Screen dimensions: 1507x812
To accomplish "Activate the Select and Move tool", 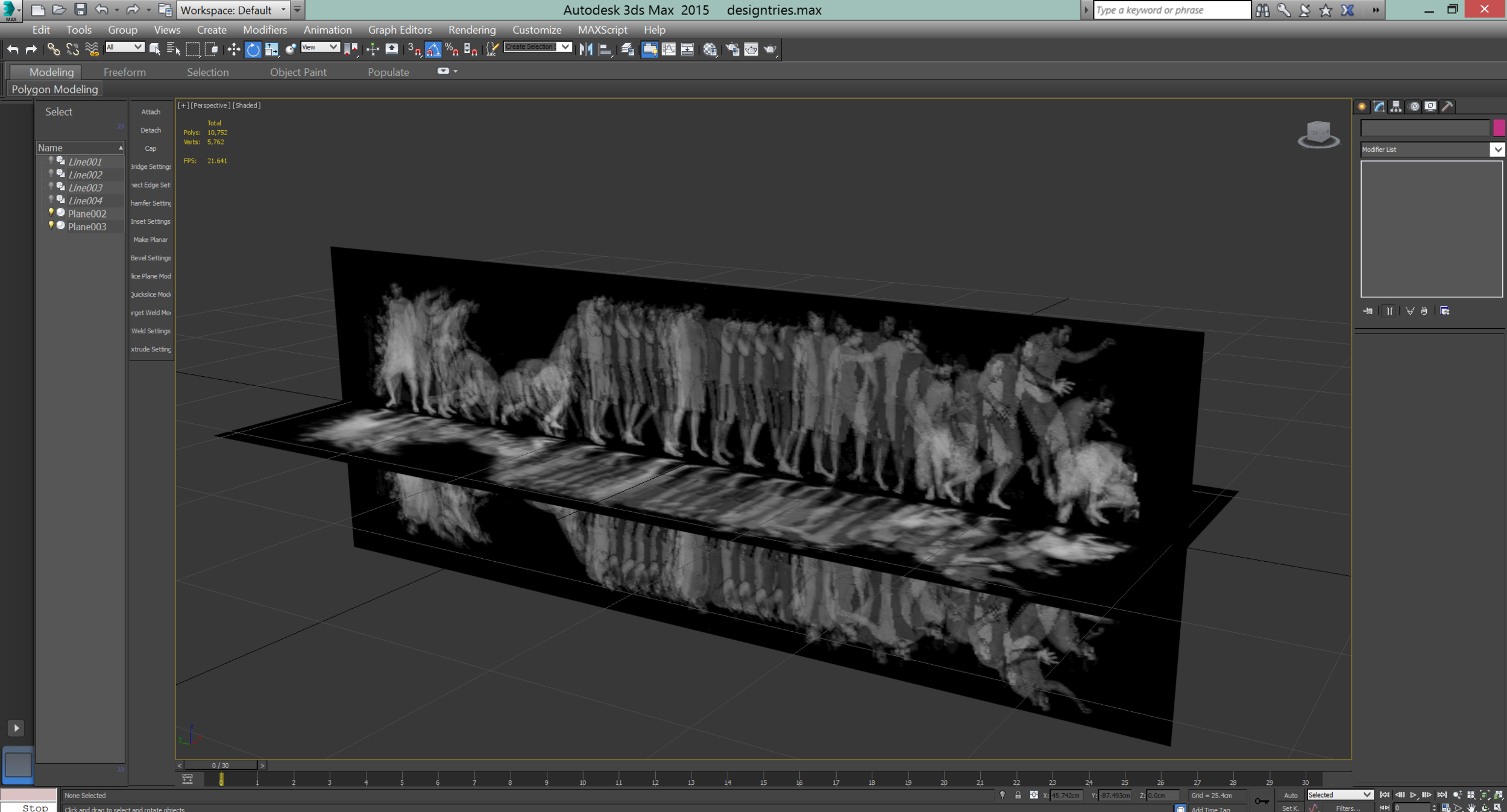I will (x=233, y=49).
